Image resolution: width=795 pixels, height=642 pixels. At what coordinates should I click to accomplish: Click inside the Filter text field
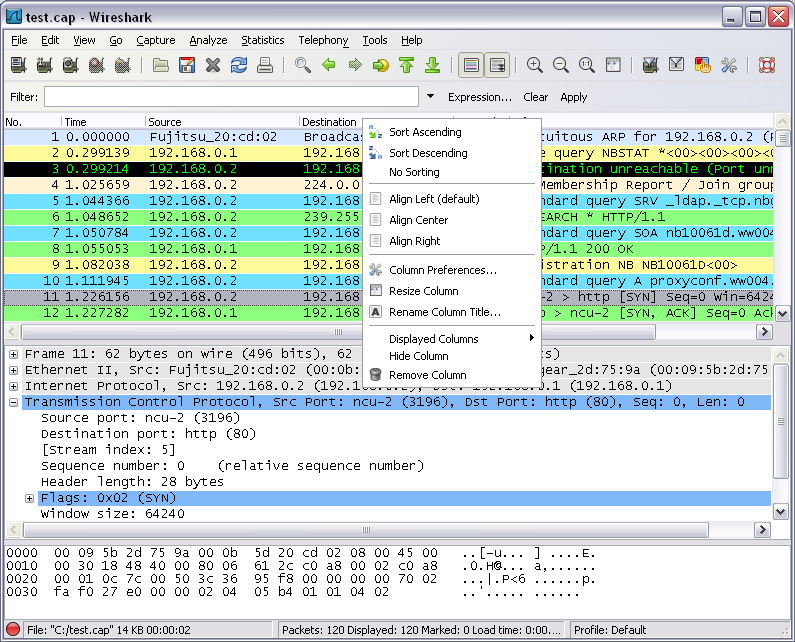(230, 97)
